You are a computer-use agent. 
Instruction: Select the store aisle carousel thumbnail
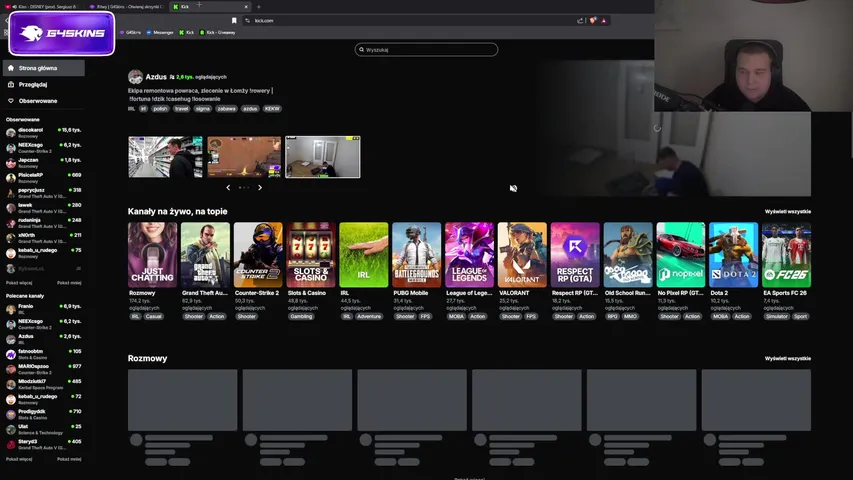coord(165,157)
